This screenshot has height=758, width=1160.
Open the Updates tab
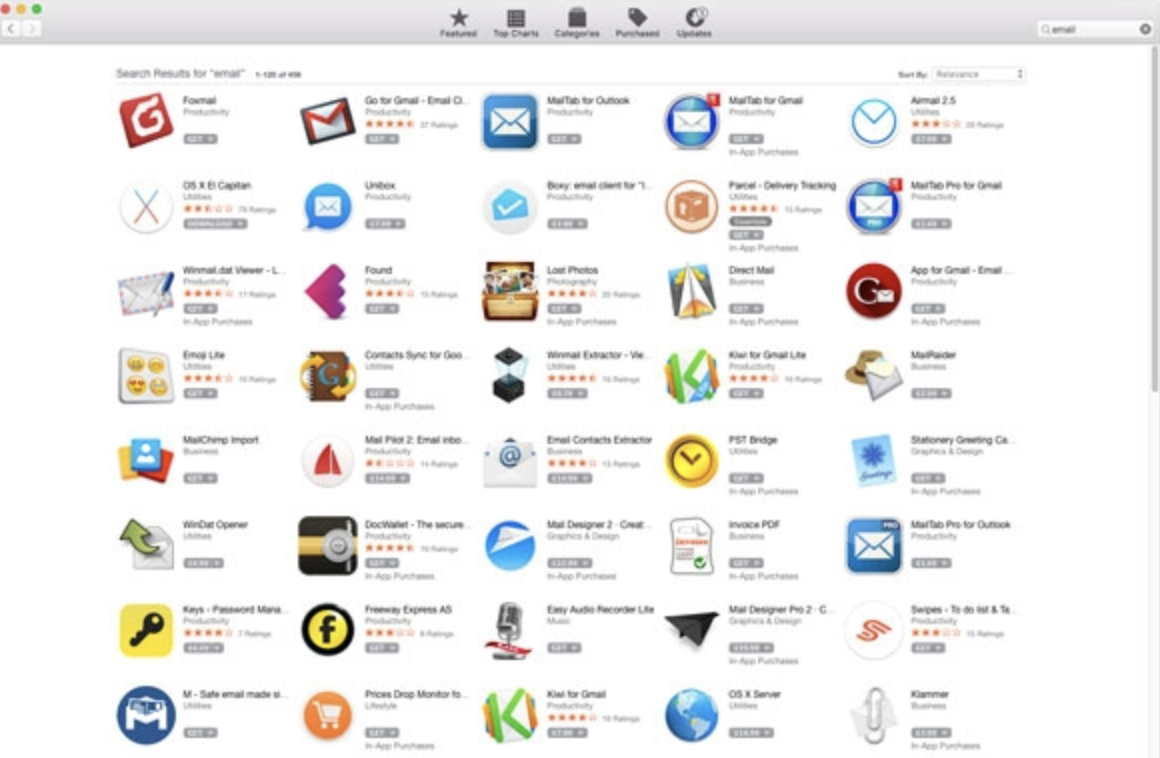694,23
